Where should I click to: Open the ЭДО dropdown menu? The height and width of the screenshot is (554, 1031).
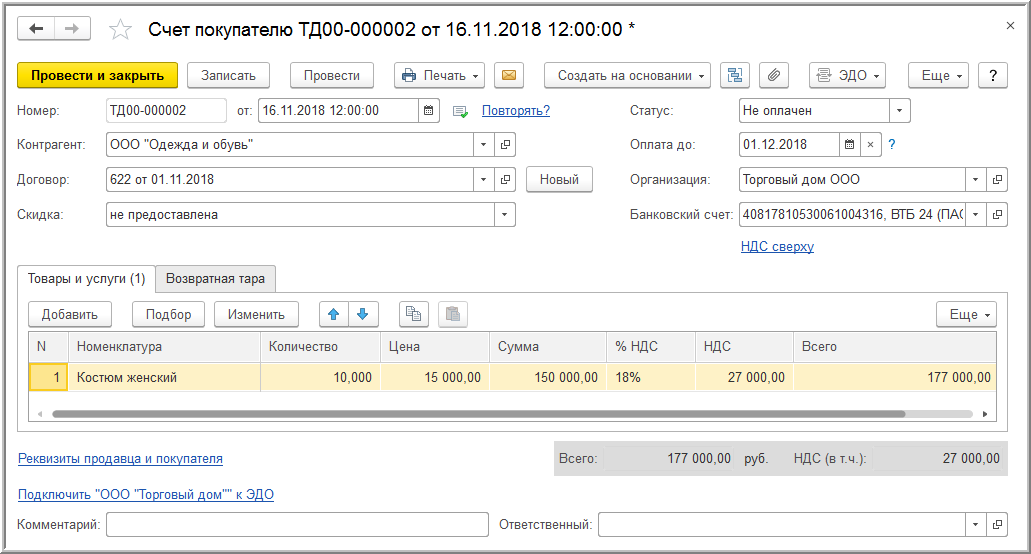point(847,76)
